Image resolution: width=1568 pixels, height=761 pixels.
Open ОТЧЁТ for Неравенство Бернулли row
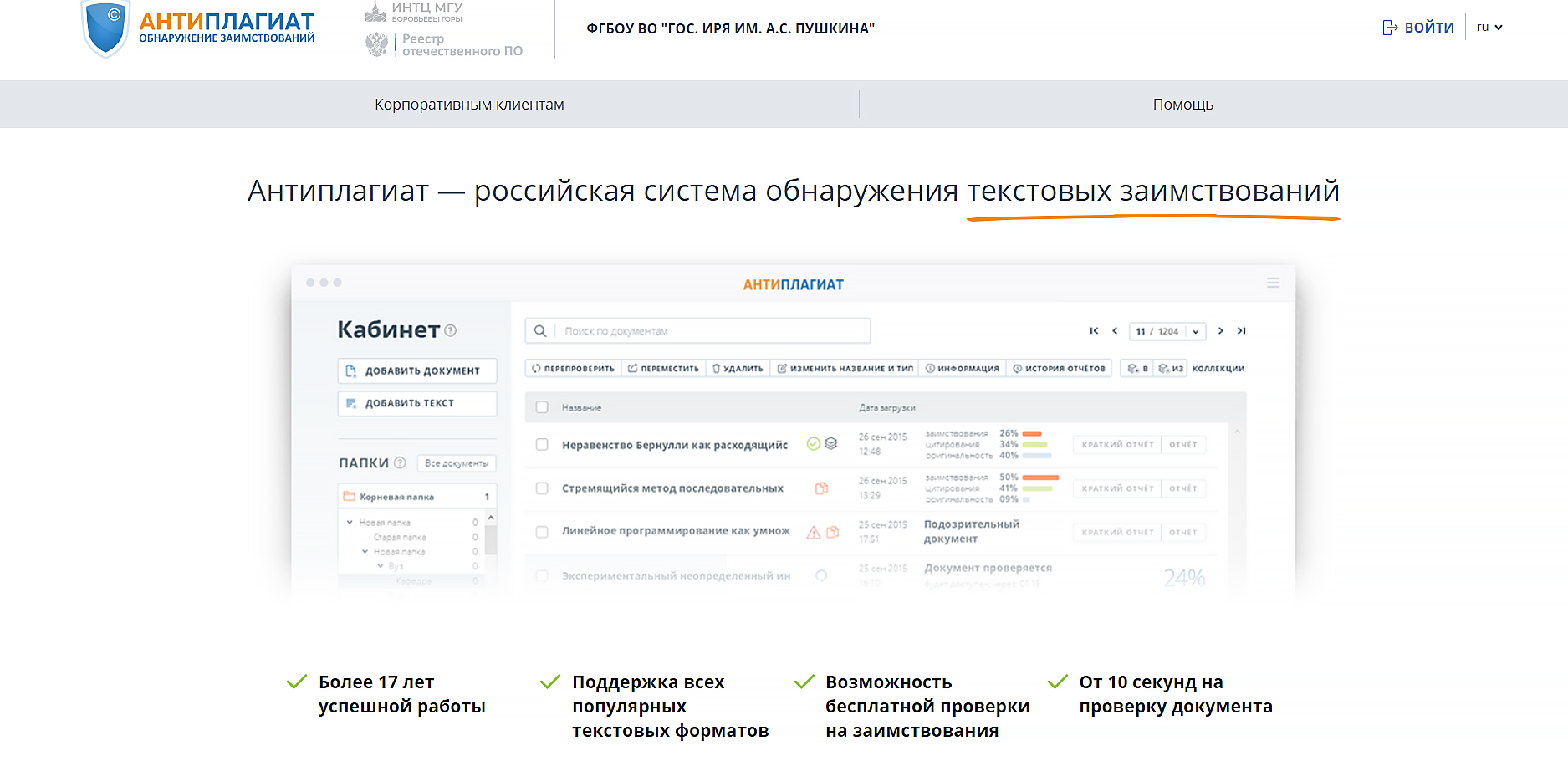click(1183, 445)
